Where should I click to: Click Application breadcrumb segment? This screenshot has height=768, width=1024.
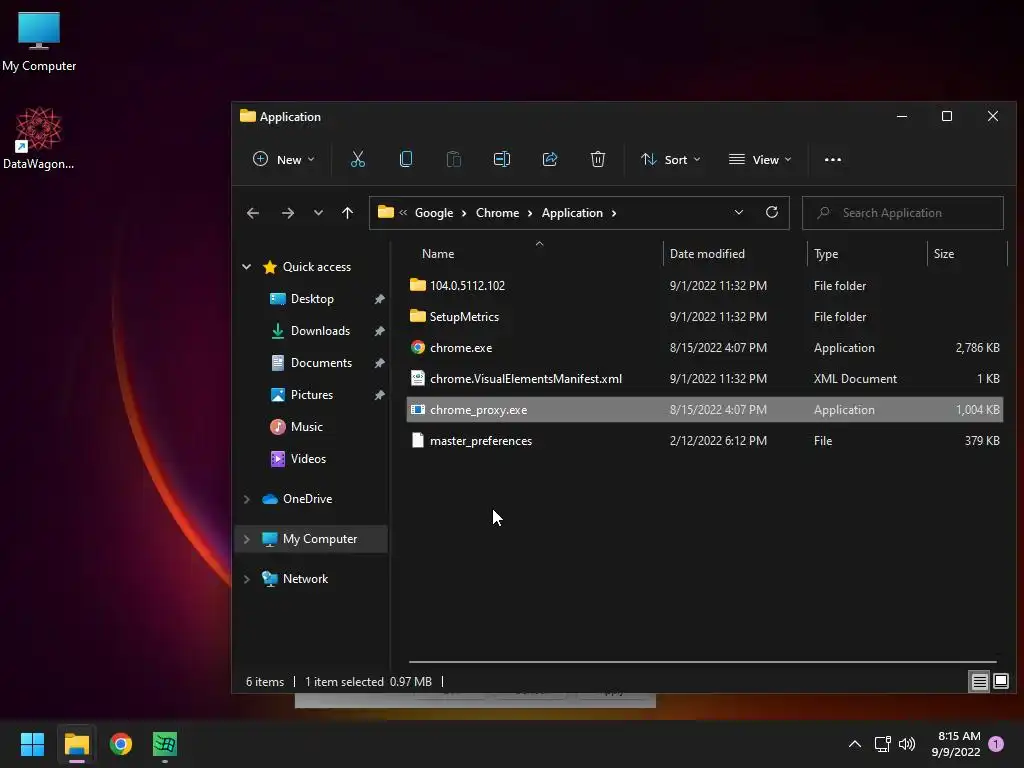click(x=572, y=213)
